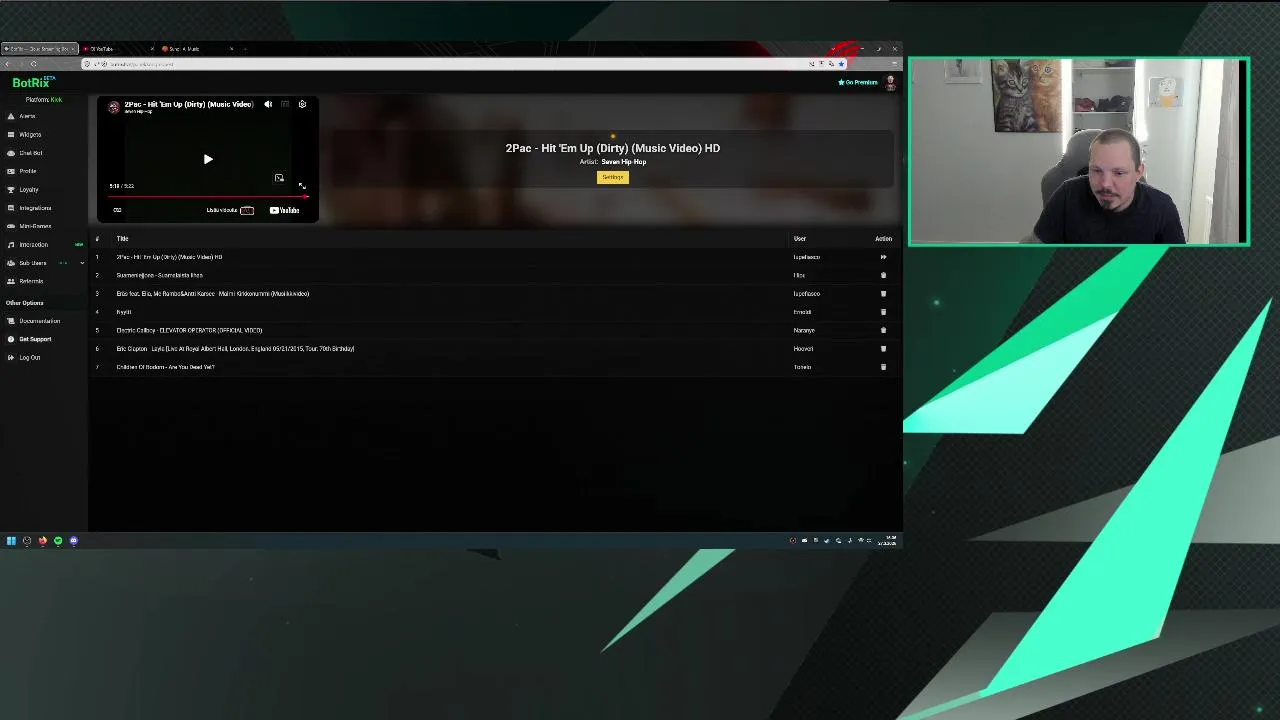This screenshot has height=720, width=1280.
Task: Open the Mini-Games section
Action: (35, 226)
